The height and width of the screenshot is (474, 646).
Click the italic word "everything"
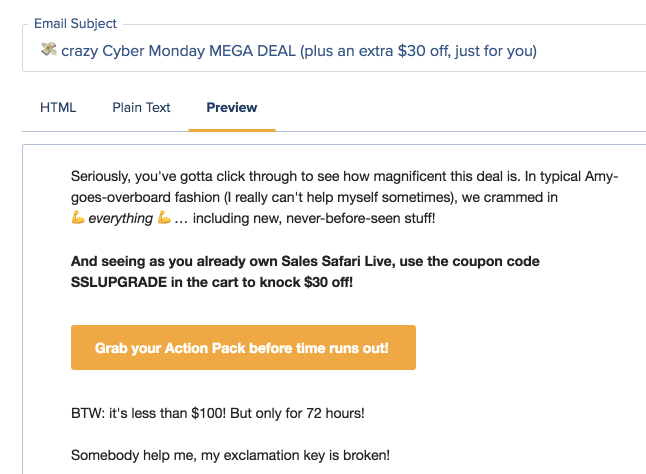pyautogui.click(x=121, y=218)
